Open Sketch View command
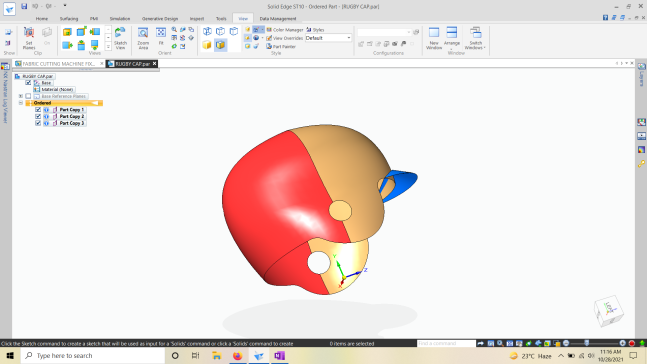The image size is (647, 364). tap(120, 38)
